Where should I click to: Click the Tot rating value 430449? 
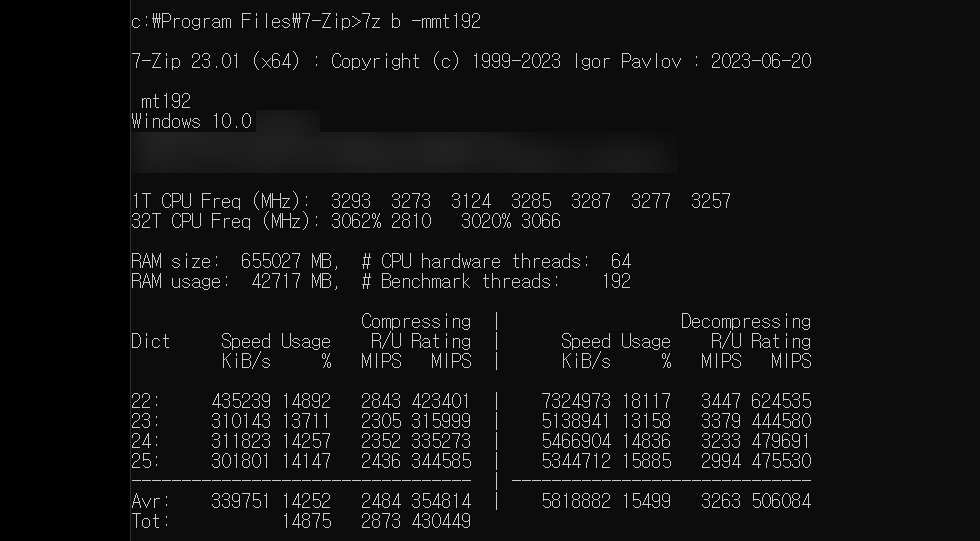(441, 521)
